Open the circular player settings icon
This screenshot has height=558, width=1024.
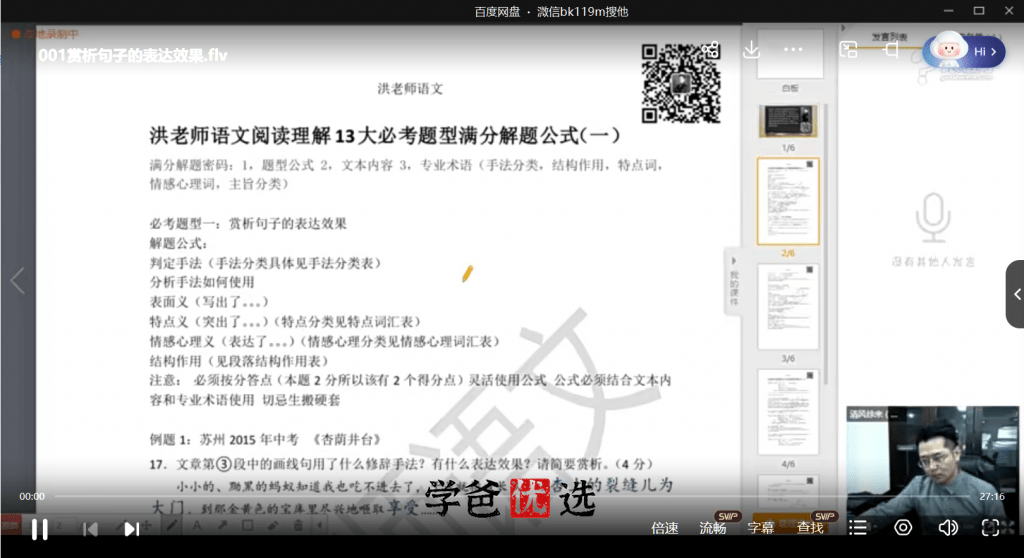coord(903,528)
